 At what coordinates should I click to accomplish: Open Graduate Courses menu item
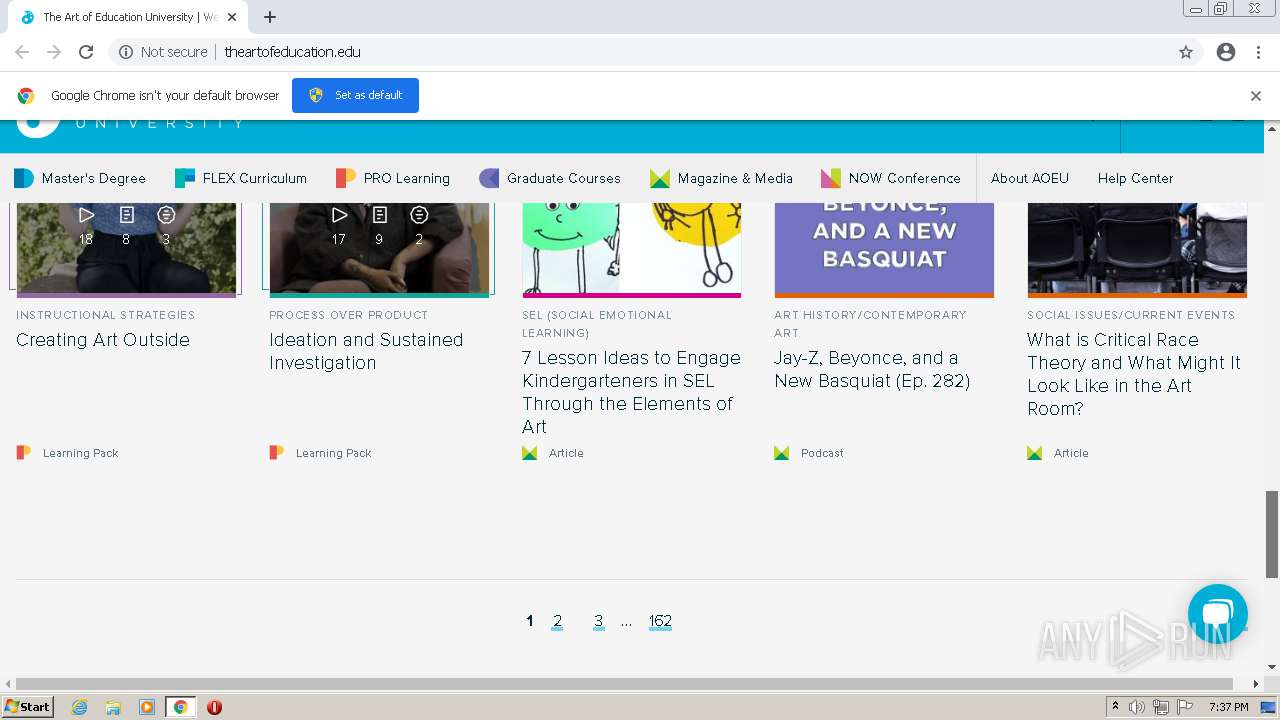pyautogui.click(x=550, y=178)
